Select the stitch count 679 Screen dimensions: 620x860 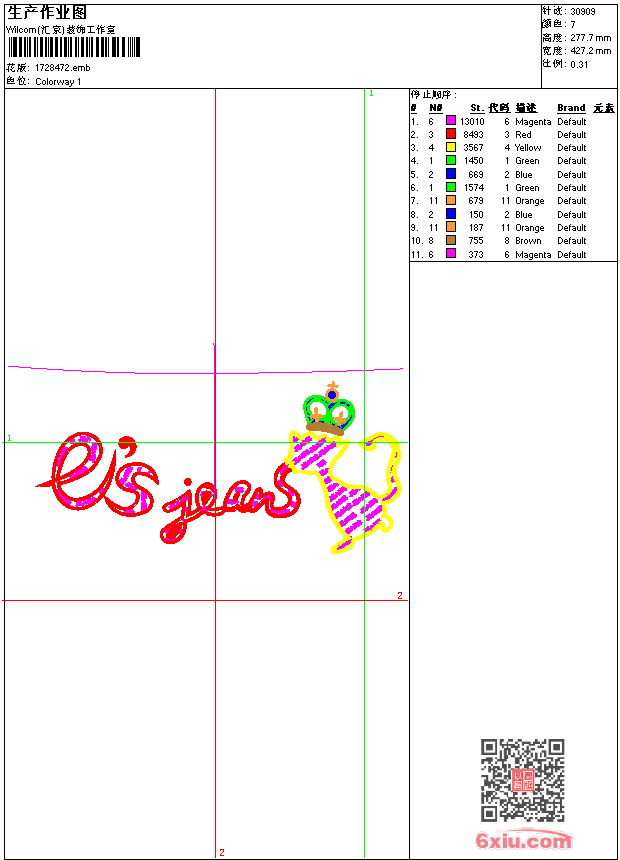(476, 201)
